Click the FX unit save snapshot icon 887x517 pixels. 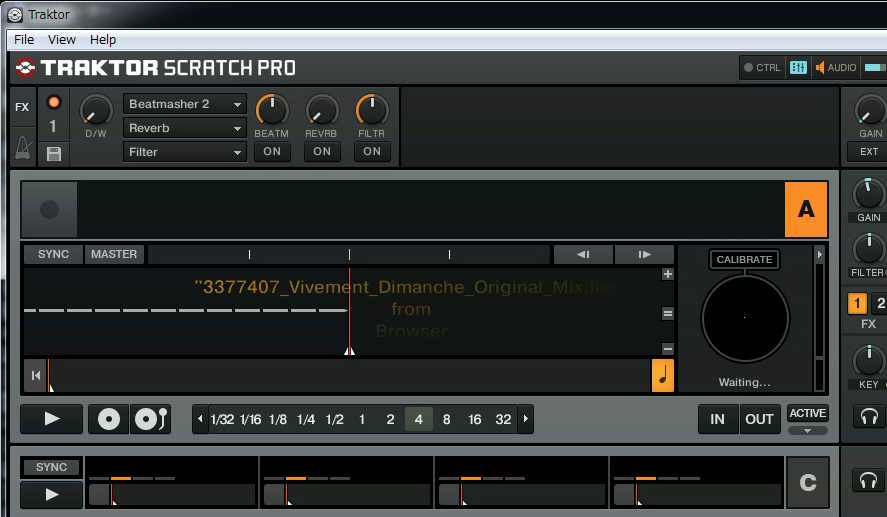click(54, 154)
